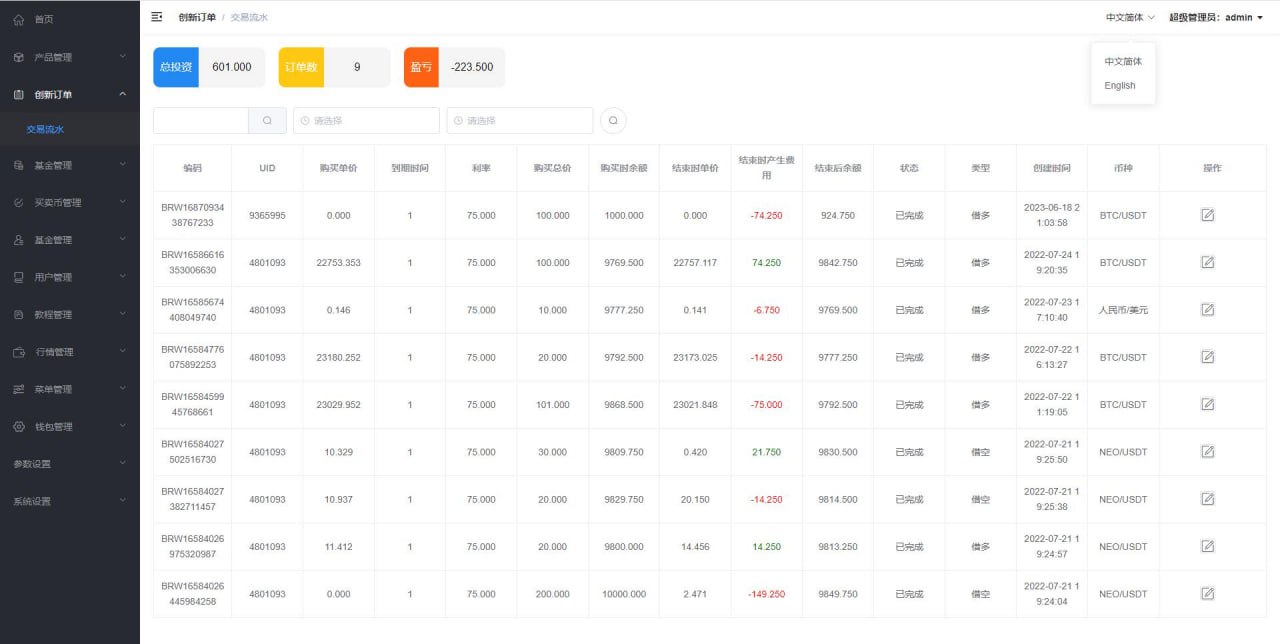
Task: Click the 创新订单 breadcrumb link
Action: pyautogui.click(x=197, y=17)
